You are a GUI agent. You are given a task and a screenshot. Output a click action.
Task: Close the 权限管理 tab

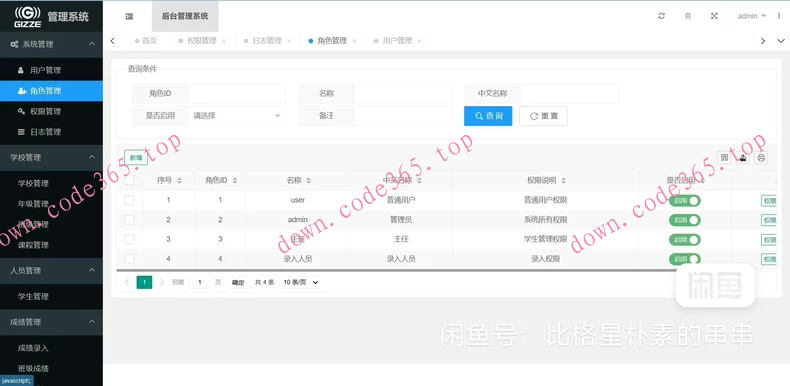coord(224,41)
